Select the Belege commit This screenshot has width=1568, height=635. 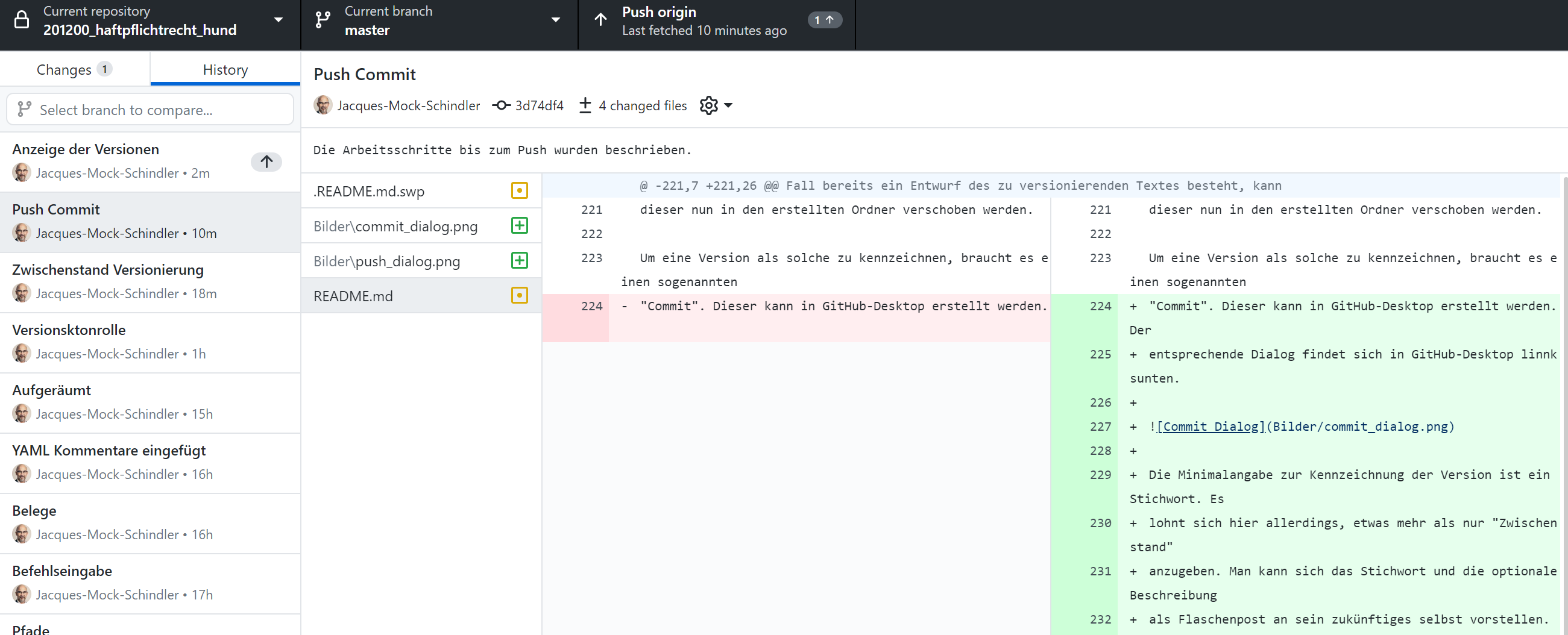[x=150, y=523]
